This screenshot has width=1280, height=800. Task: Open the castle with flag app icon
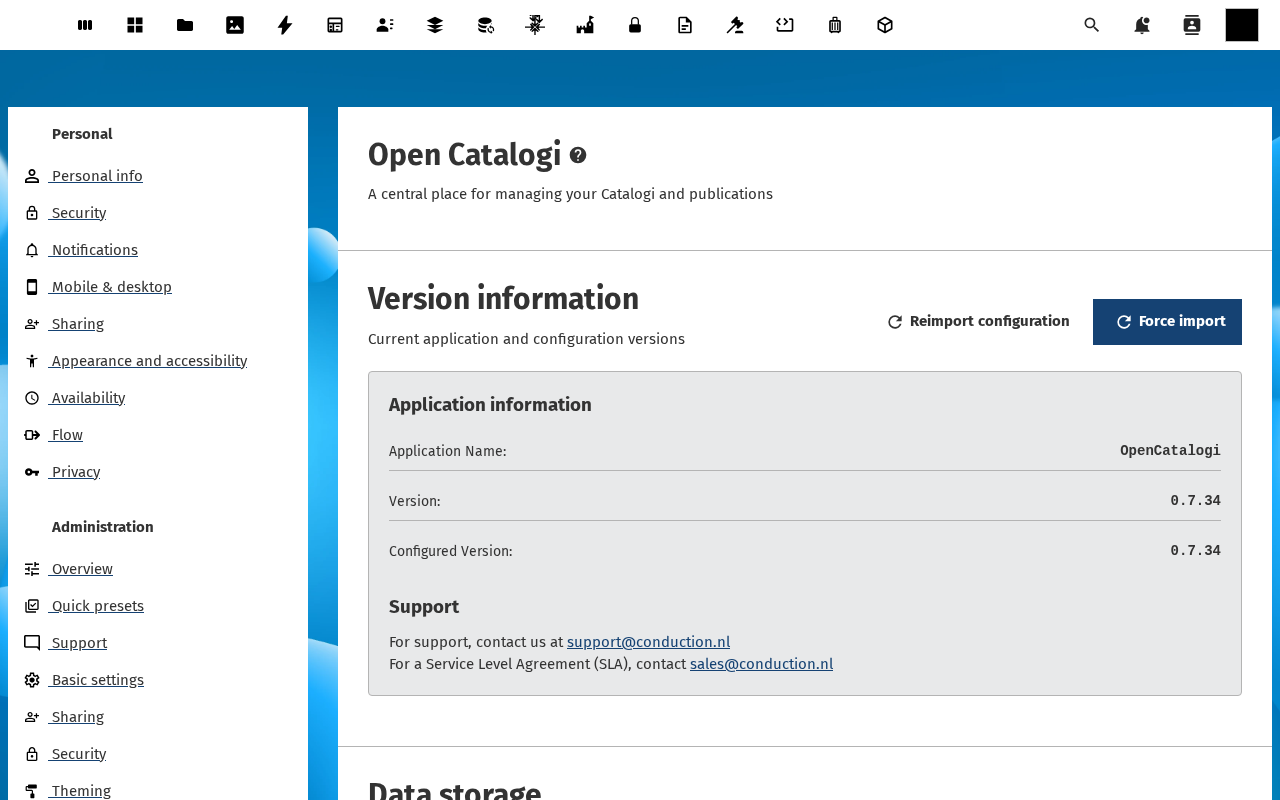[585, 25]
